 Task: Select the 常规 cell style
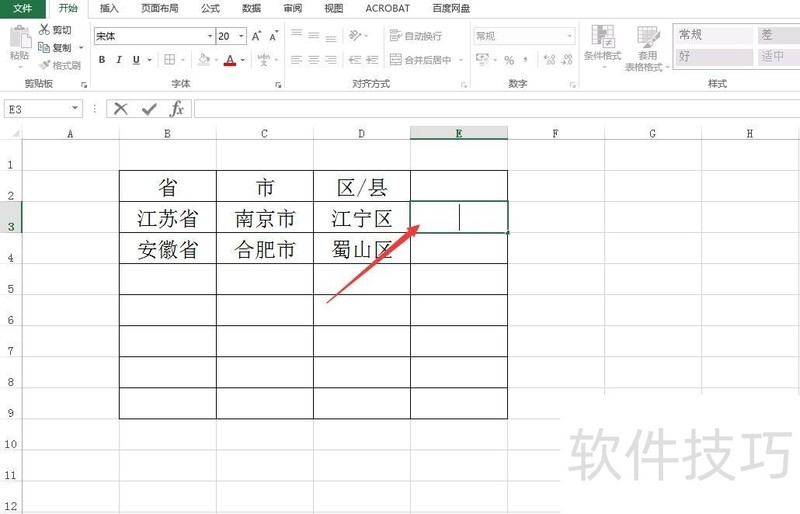click(714, 35)
